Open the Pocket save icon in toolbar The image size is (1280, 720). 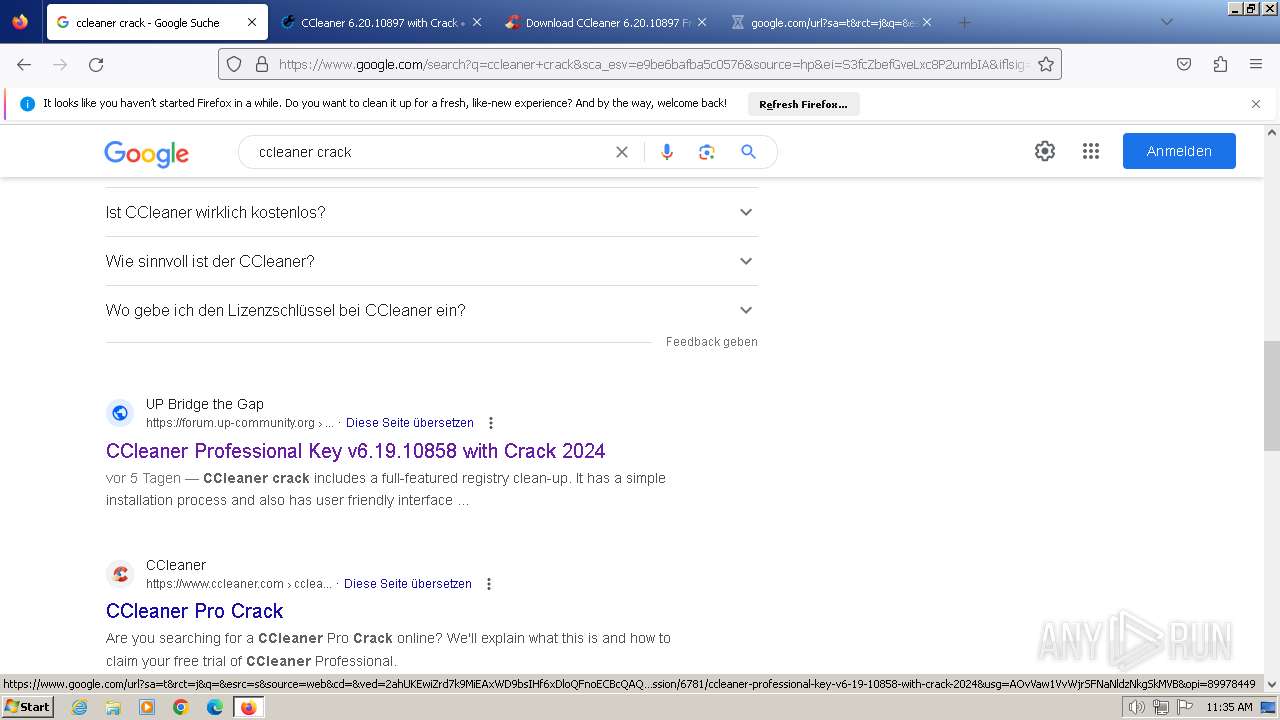[1184, 64]
